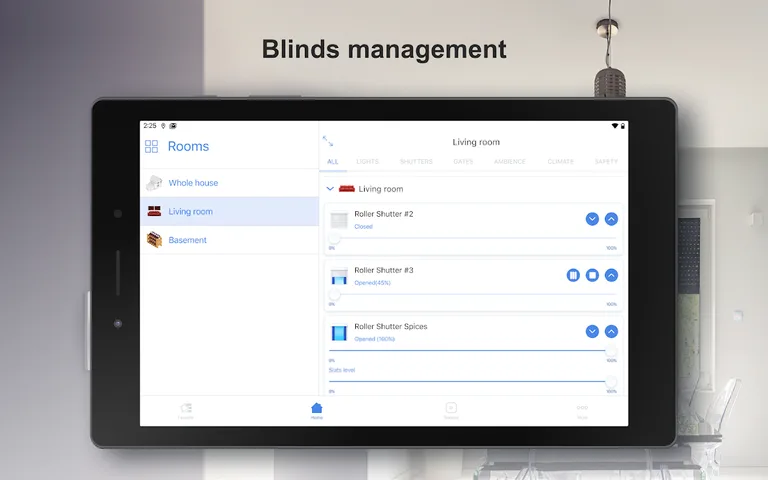Click the 'Roller Shutter #2' title

click(x=384, y=214)
